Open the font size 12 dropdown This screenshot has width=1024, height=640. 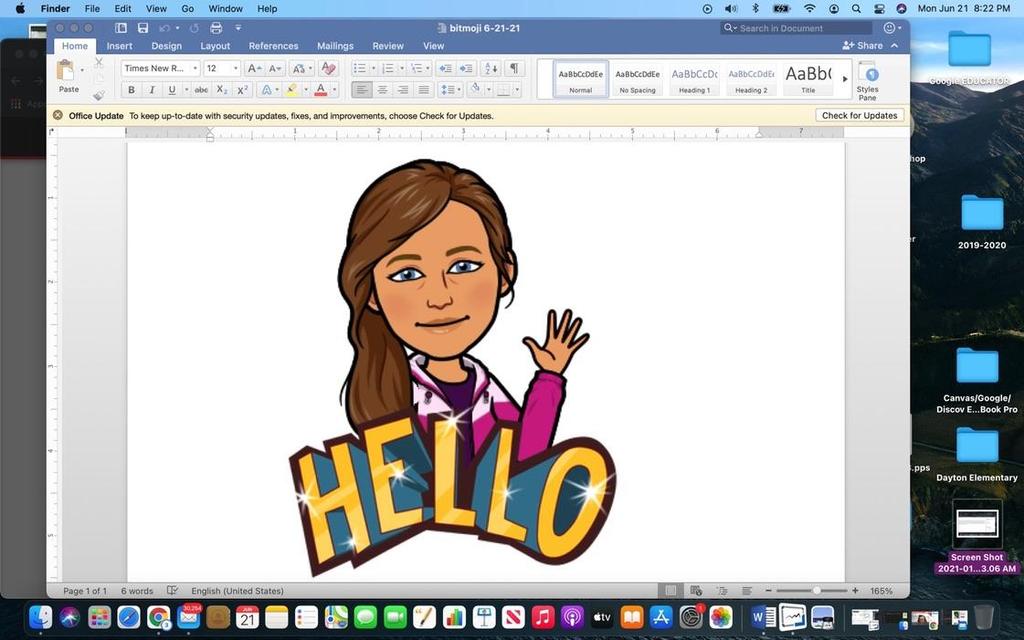tap(236, 68)
